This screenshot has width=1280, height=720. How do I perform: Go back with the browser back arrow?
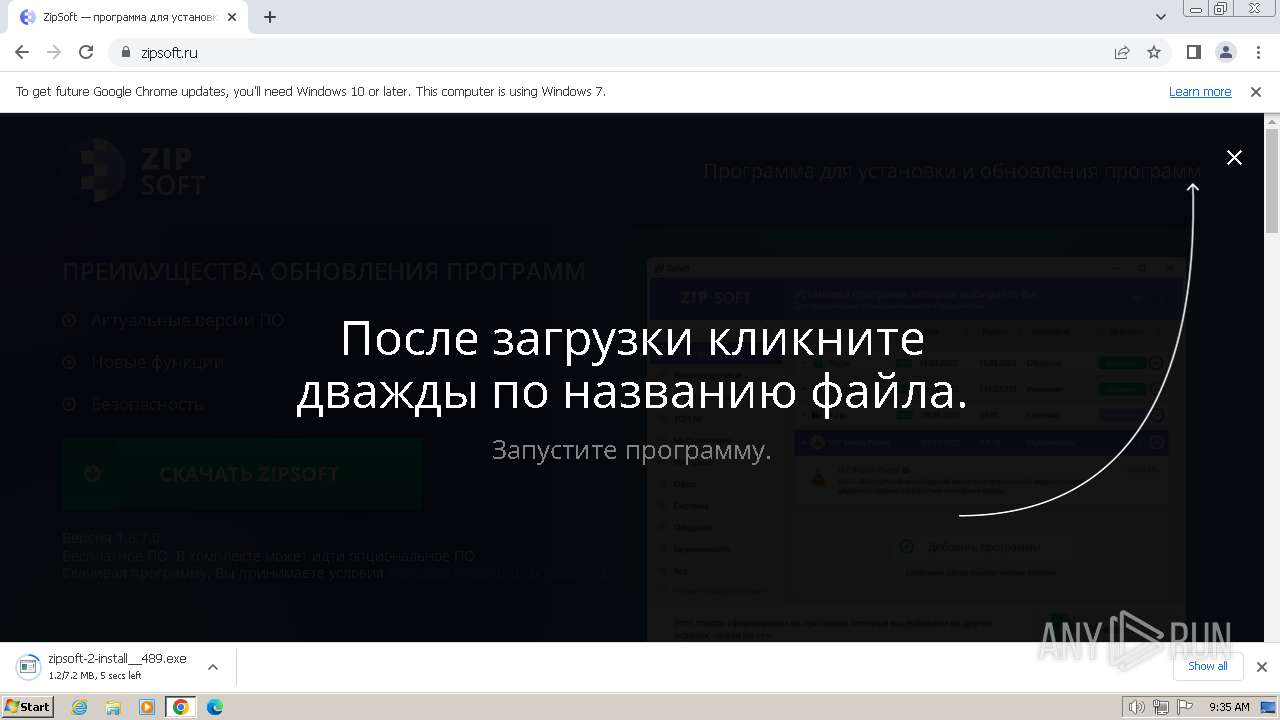click(x=22, y=52)
